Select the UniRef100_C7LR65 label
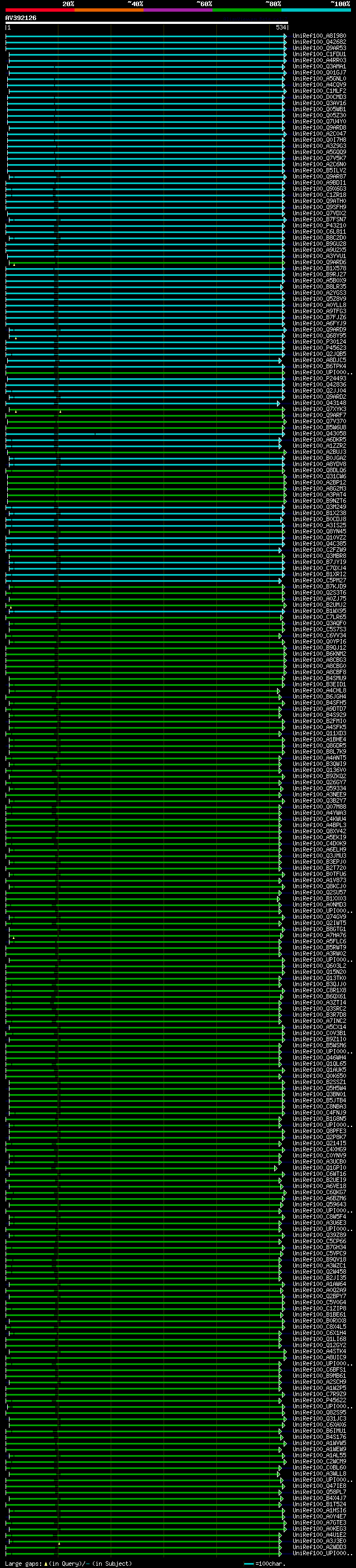 (x=319, y=617)
